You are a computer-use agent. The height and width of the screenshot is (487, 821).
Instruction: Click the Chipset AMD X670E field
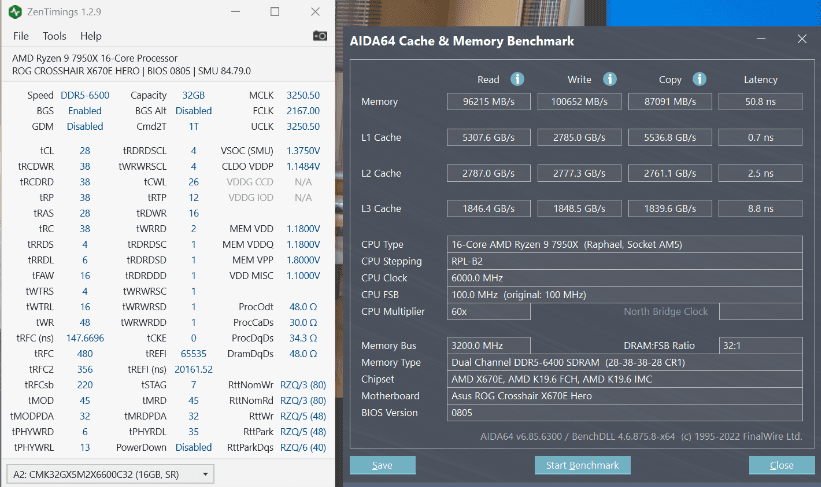(625, 379)
